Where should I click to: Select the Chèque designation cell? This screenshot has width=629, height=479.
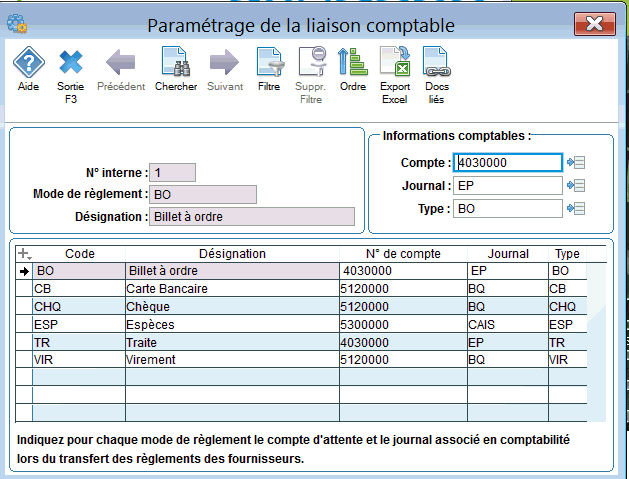click(x=232, y=306)
